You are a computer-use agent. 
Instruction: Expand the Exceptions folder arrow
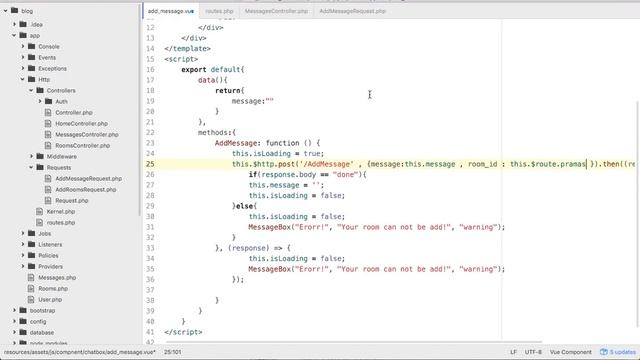(x=23, y=69)
